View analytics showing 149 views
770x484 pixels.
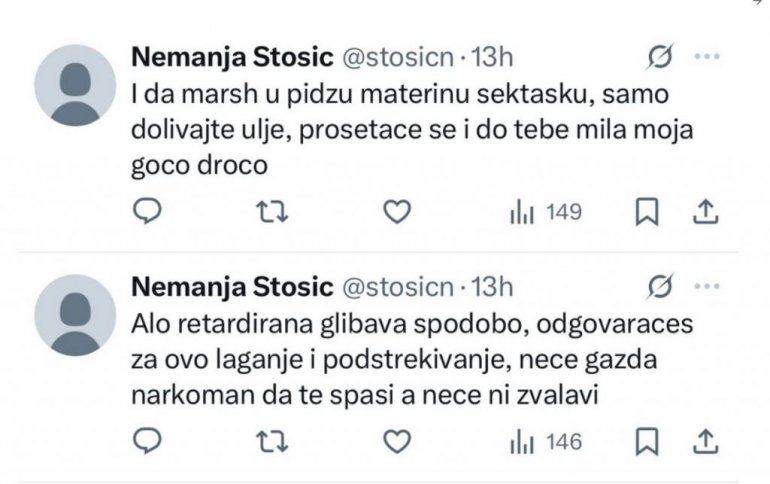click(x=546, y=212)
